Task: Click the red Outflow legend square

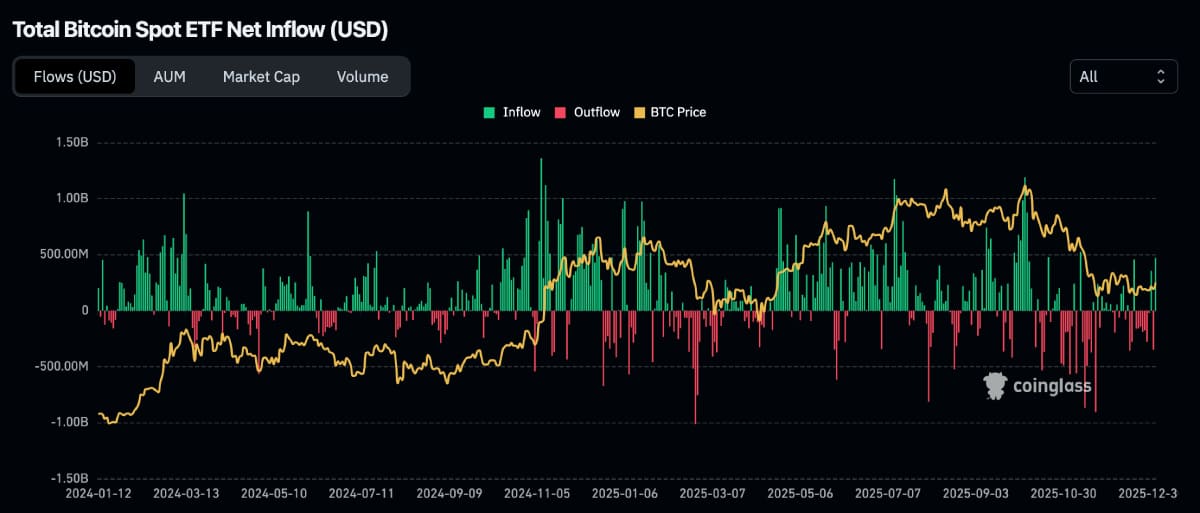Action: click(x=559, y=112)
